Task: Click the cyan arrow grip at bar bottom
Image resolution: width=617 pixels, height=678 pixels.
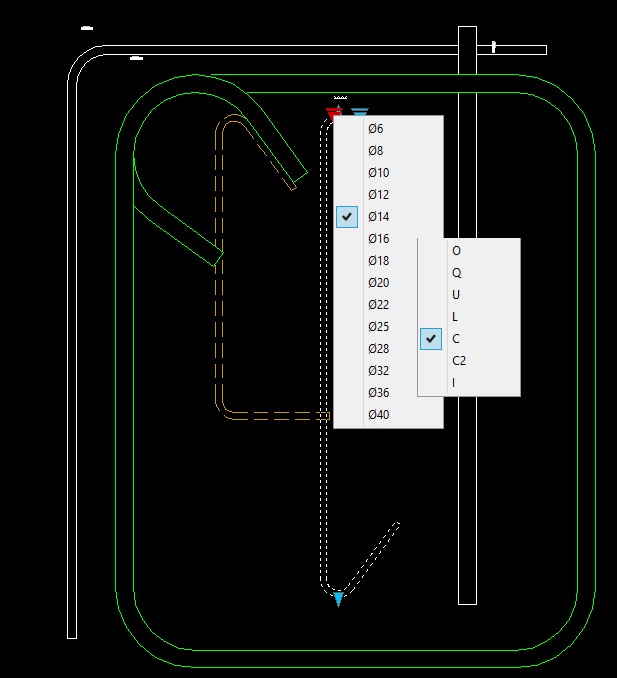Action: pyautogui.click(x=339, y=600)
